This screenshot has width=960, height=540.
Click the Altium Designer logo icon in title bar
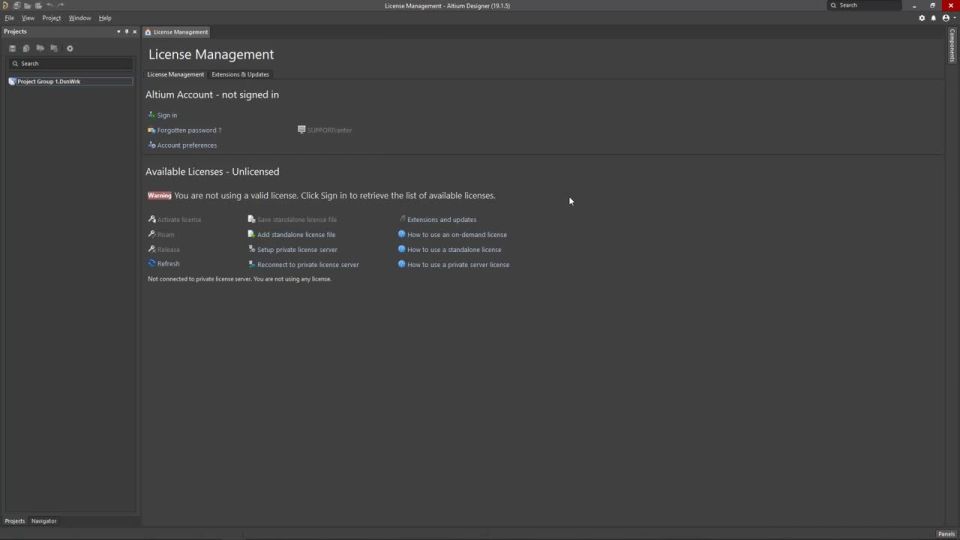point(6,6)
